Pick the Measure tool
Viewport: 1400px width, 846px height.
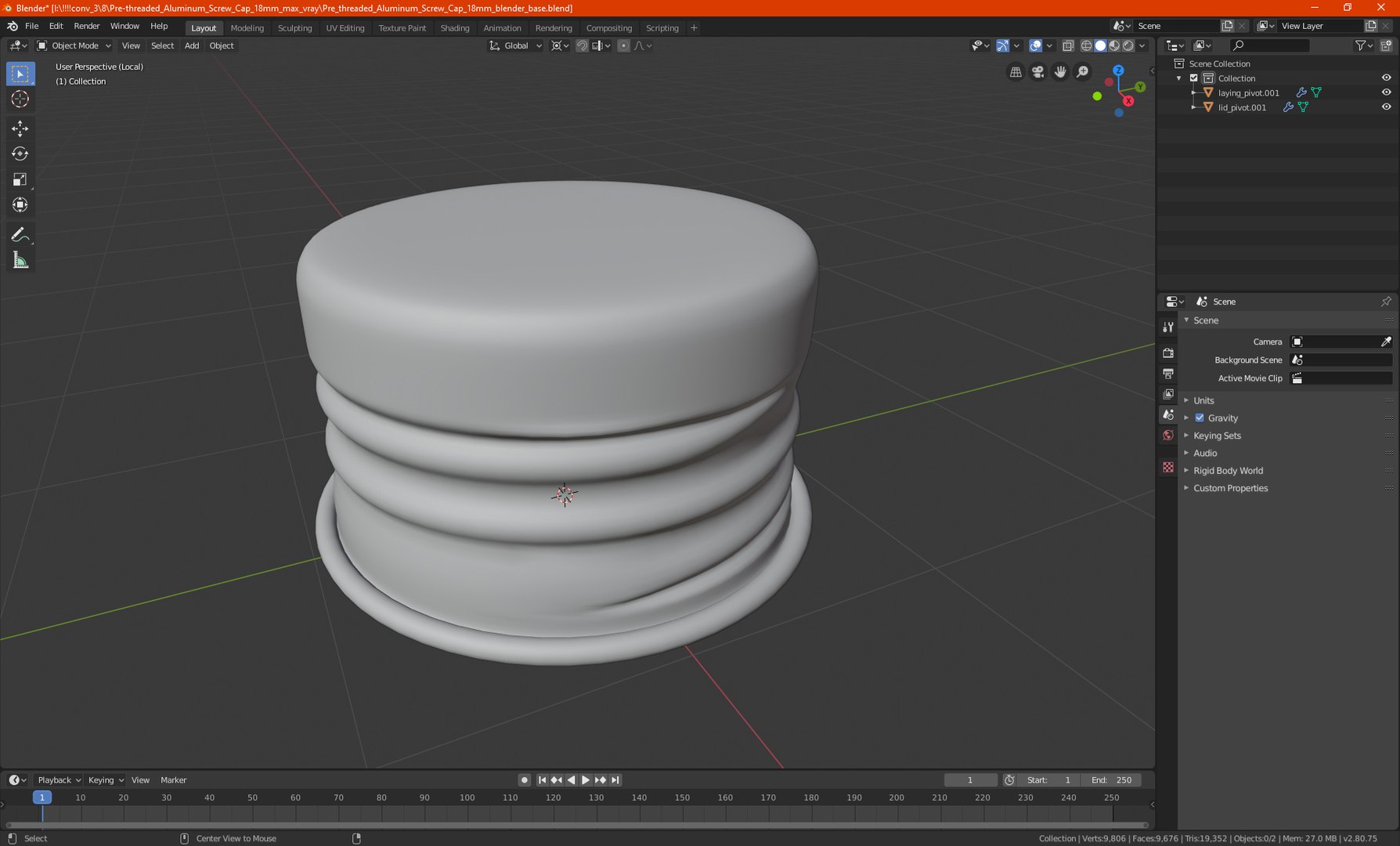click(x=20, y=261)
